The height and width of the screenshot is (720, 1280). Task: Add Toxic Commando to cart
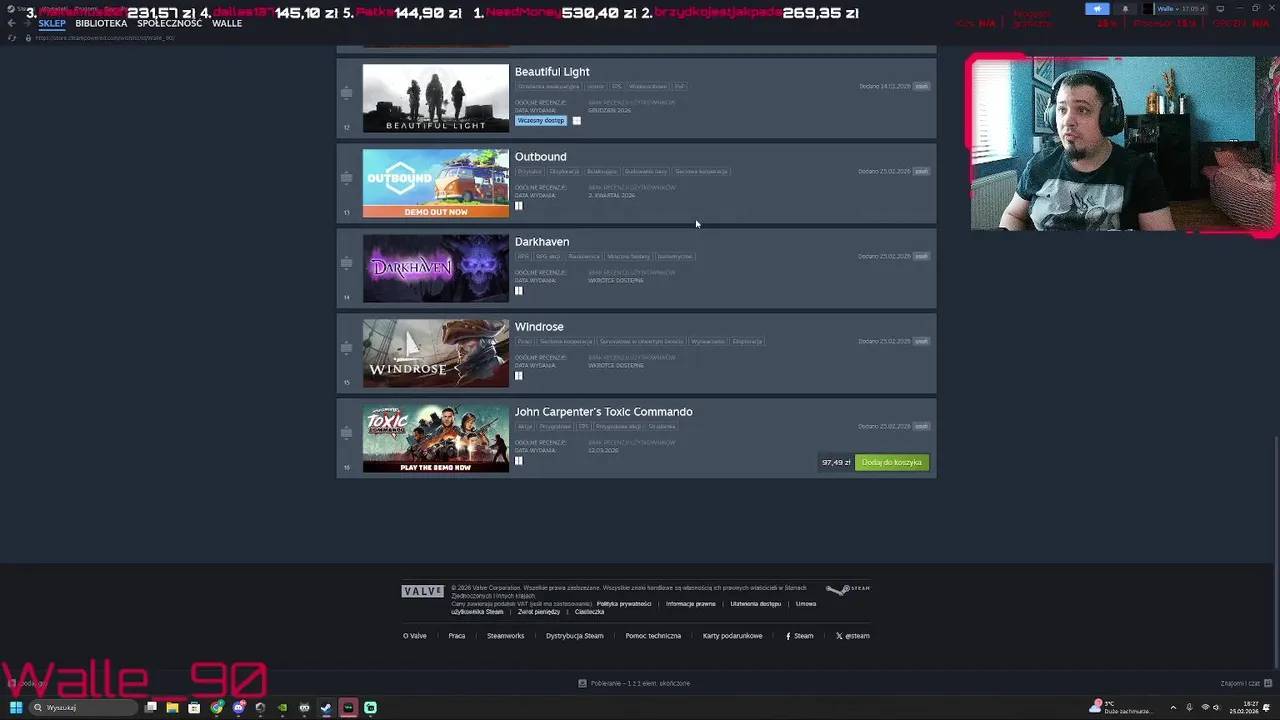point(892,462)
